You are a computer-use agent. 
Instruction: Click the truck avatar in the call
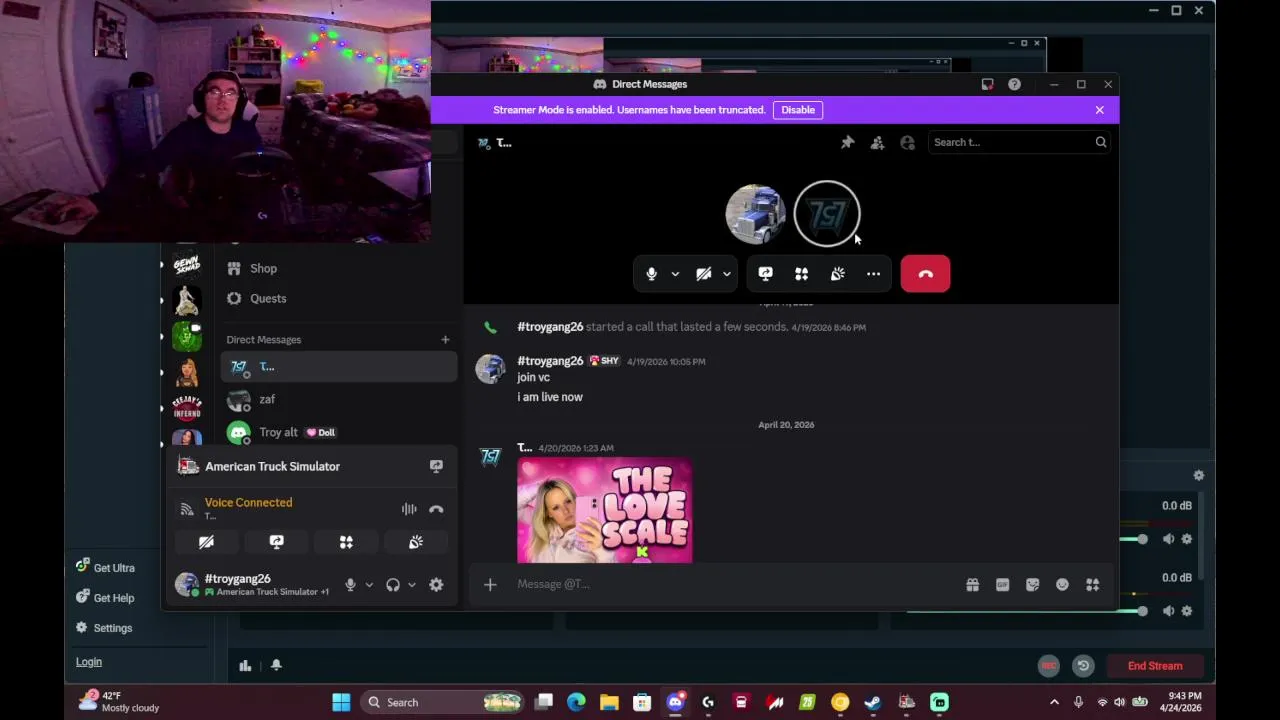(756, 214)
